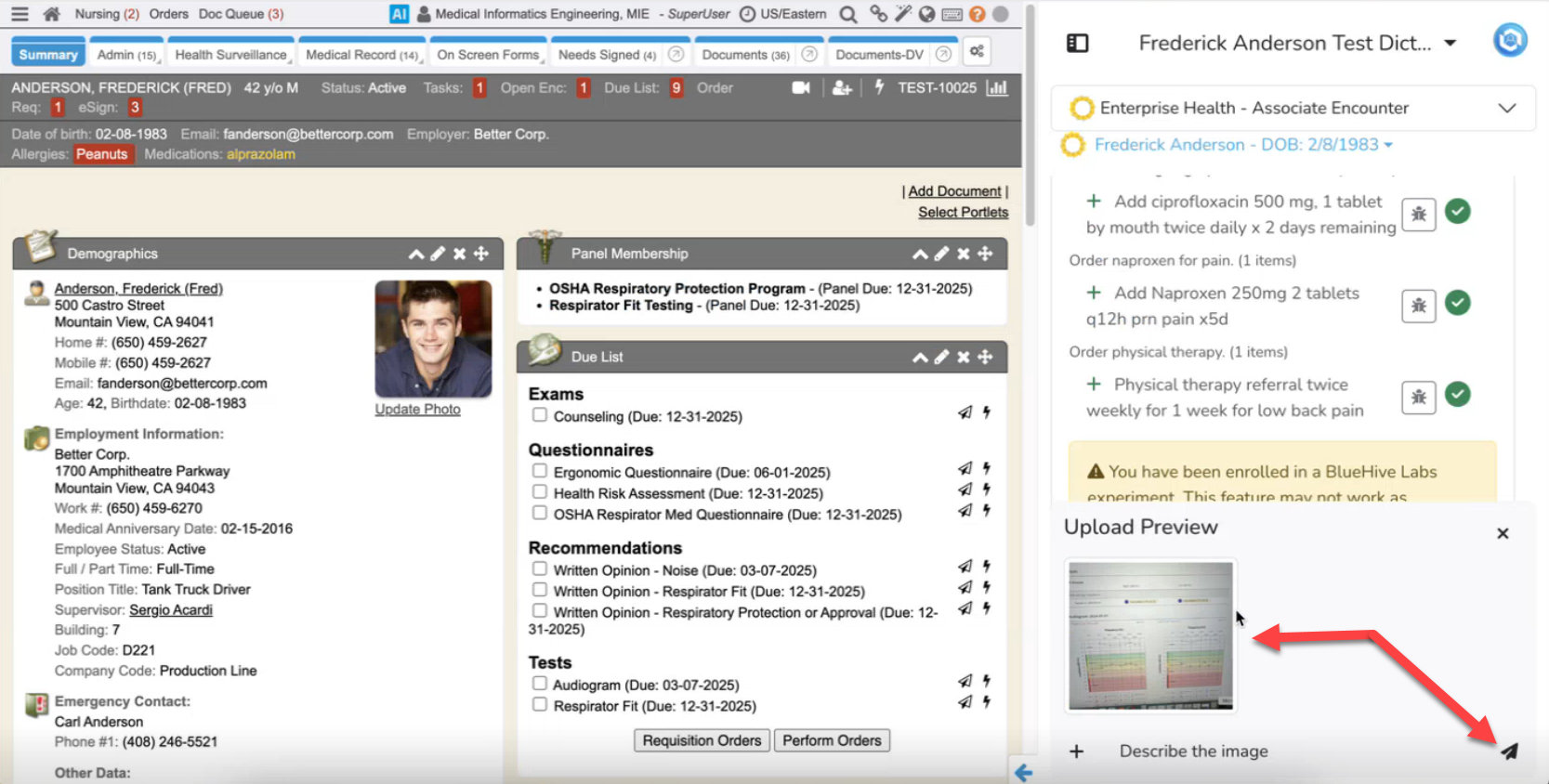Click bug report icon beside Naproxen order
The width and height of the screenshot is (1549, 784).
coord(1418,305)
